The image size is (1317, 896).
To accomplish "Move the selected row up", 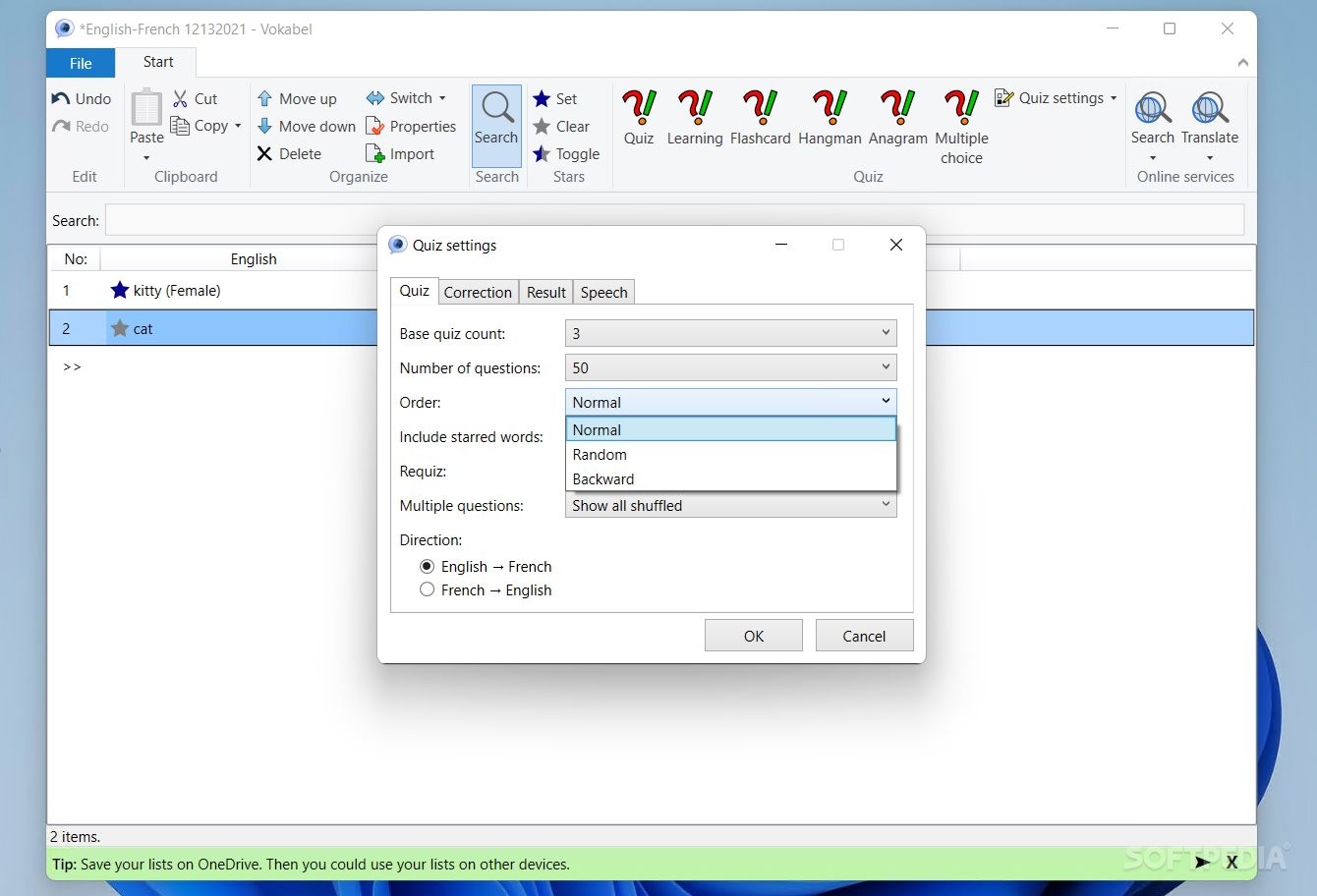I will click(x=297, y=98).
